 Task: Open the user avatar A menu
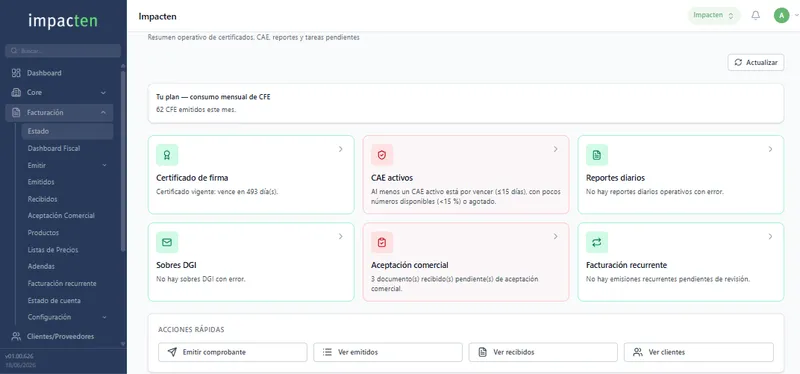[781, 15]
